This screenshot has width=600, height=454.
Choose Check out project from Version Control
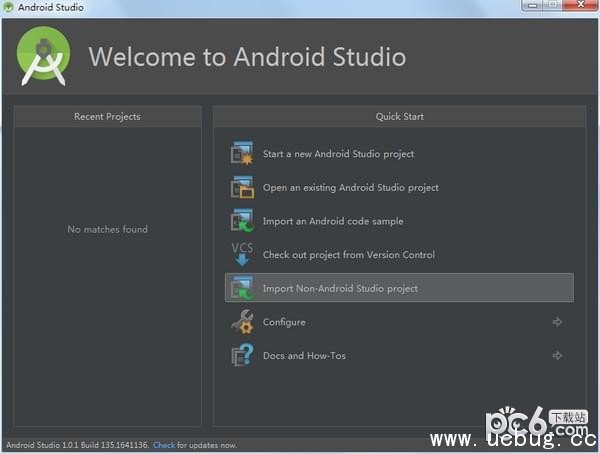(x=349, y=255)
